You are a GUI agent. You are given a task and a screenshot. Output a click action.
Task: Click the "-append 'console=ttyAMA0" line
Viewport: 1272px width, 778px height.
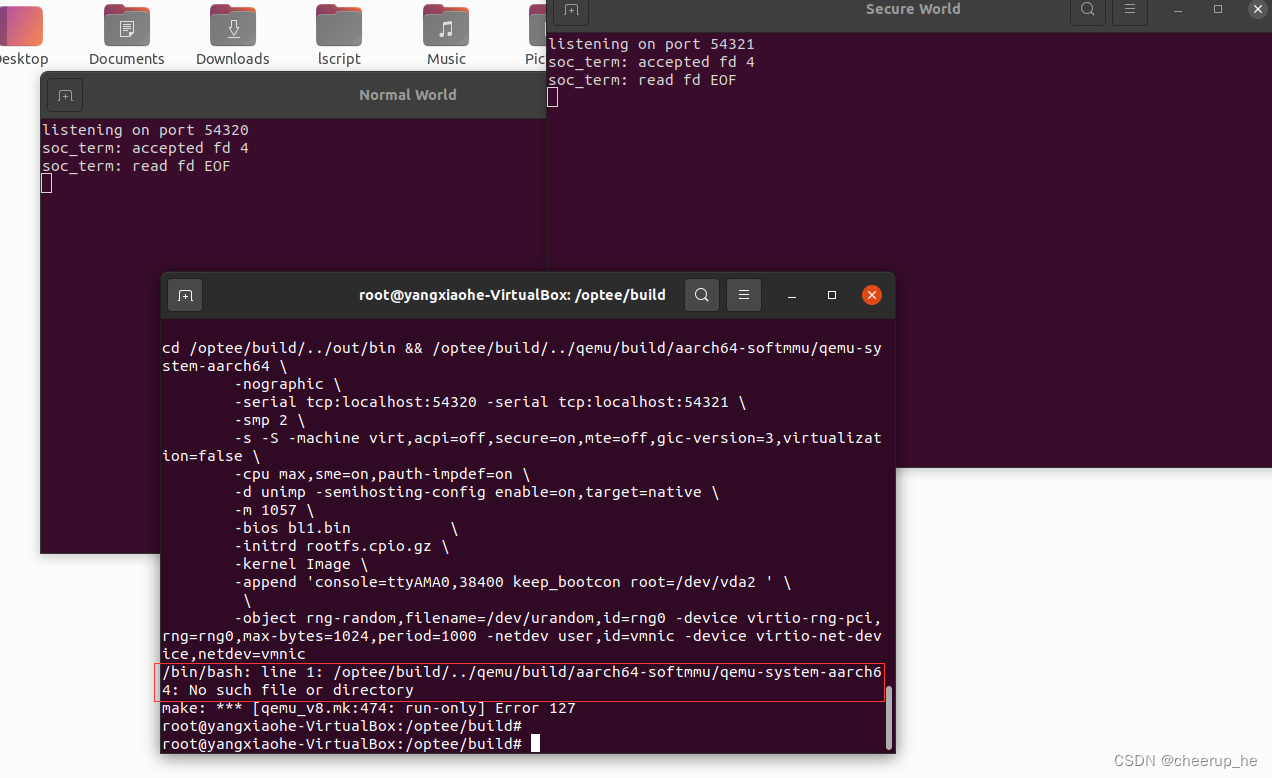pos(512,582)
